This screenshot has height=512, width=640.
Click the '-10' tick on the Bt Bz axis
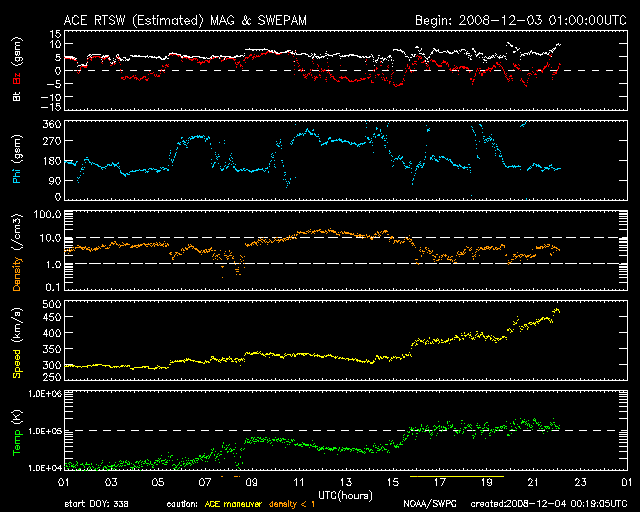[51, 97]
